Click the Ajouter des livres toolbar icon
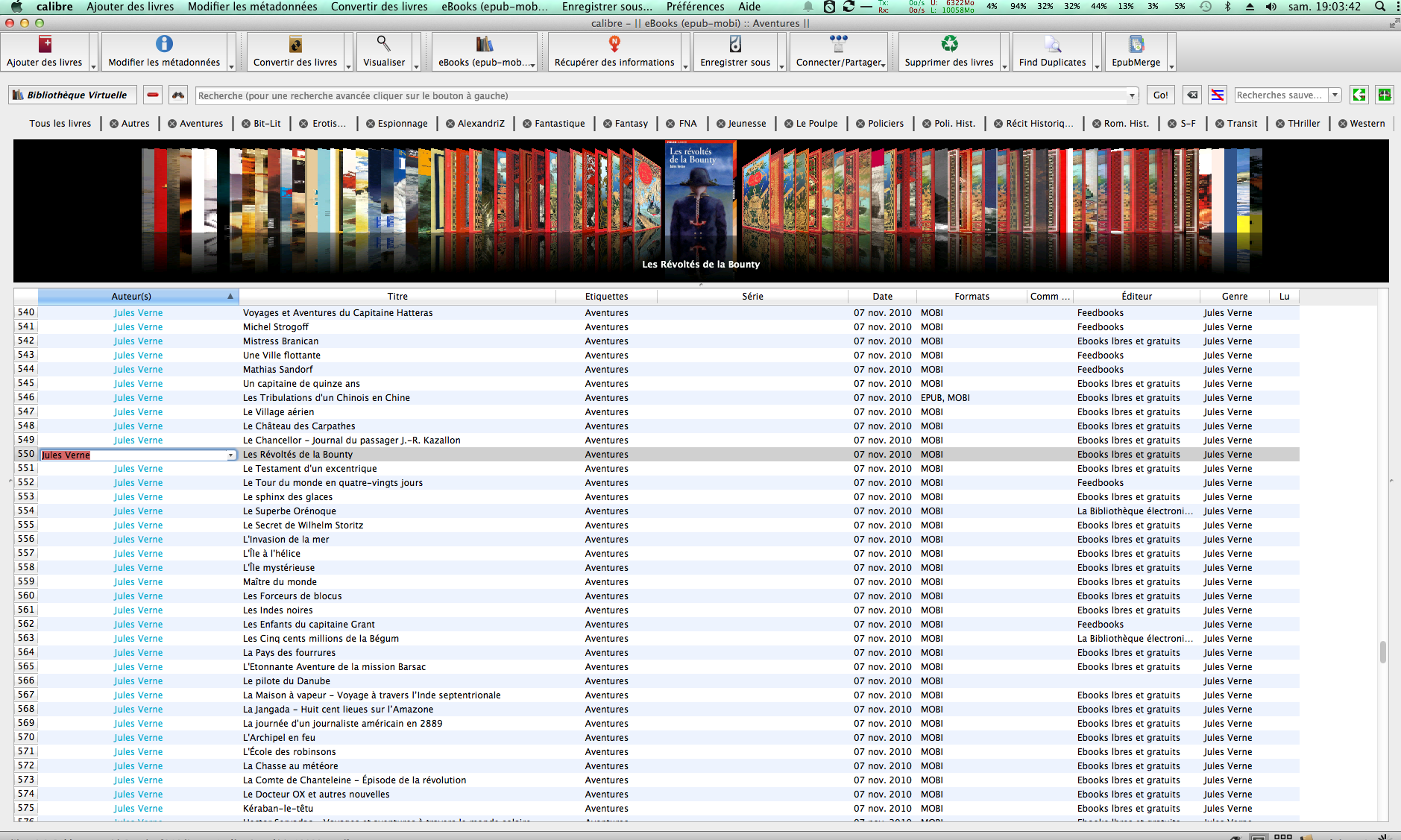Image resolution: width=1401 pixels, height=840 pixels. (45, 45)
